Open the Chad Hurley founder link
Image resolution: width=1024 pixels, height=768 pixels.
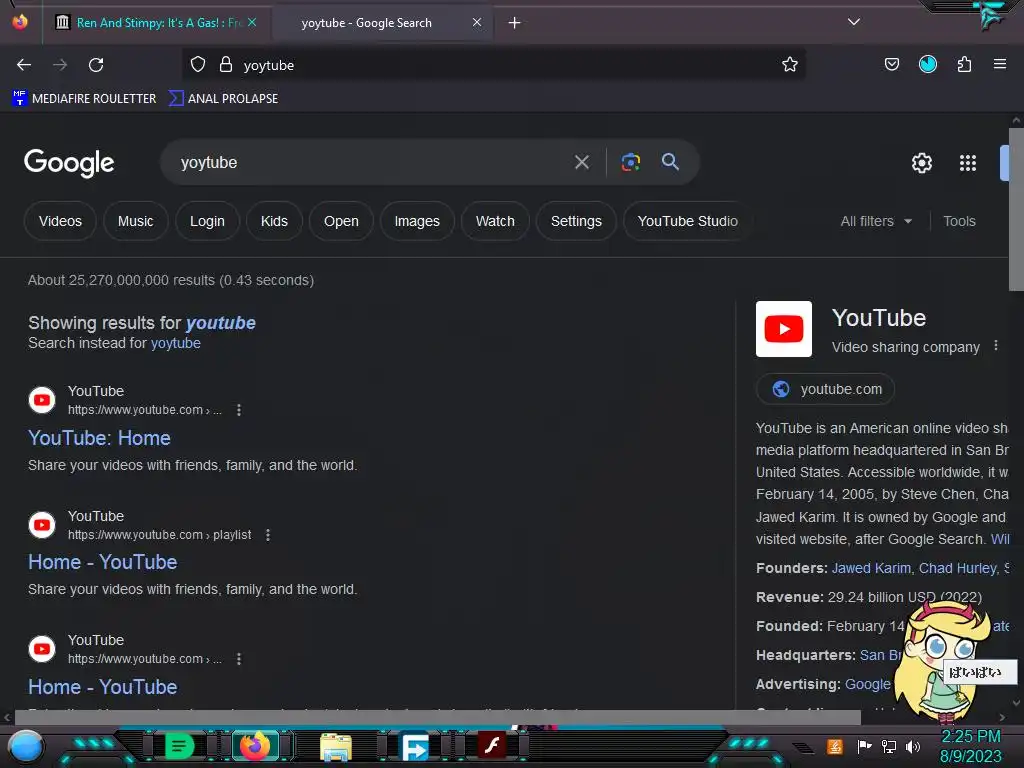coord(958,568)
